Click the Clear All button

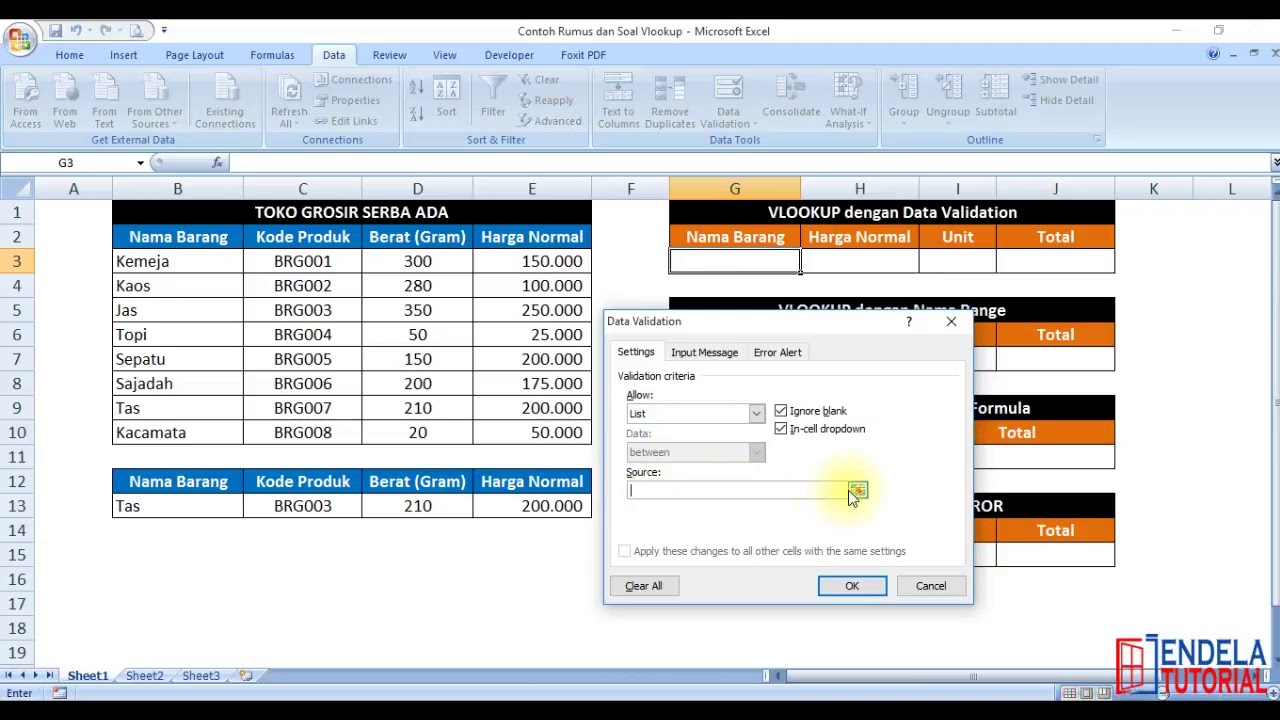pos(644,586)
